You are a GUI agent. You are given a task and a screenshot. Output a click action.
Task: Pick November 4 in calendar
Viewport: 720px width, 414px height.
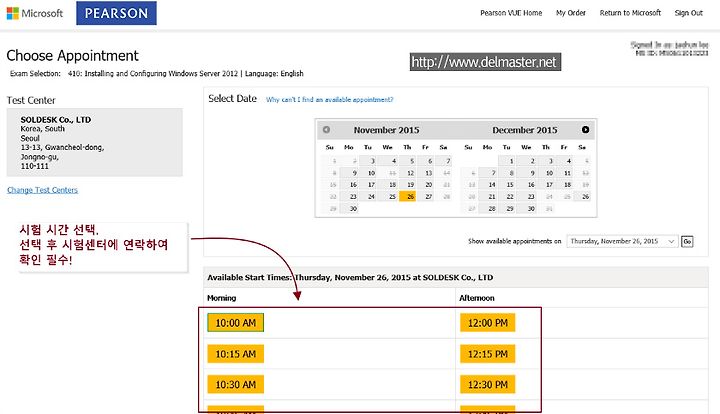(x=388, y=161)
